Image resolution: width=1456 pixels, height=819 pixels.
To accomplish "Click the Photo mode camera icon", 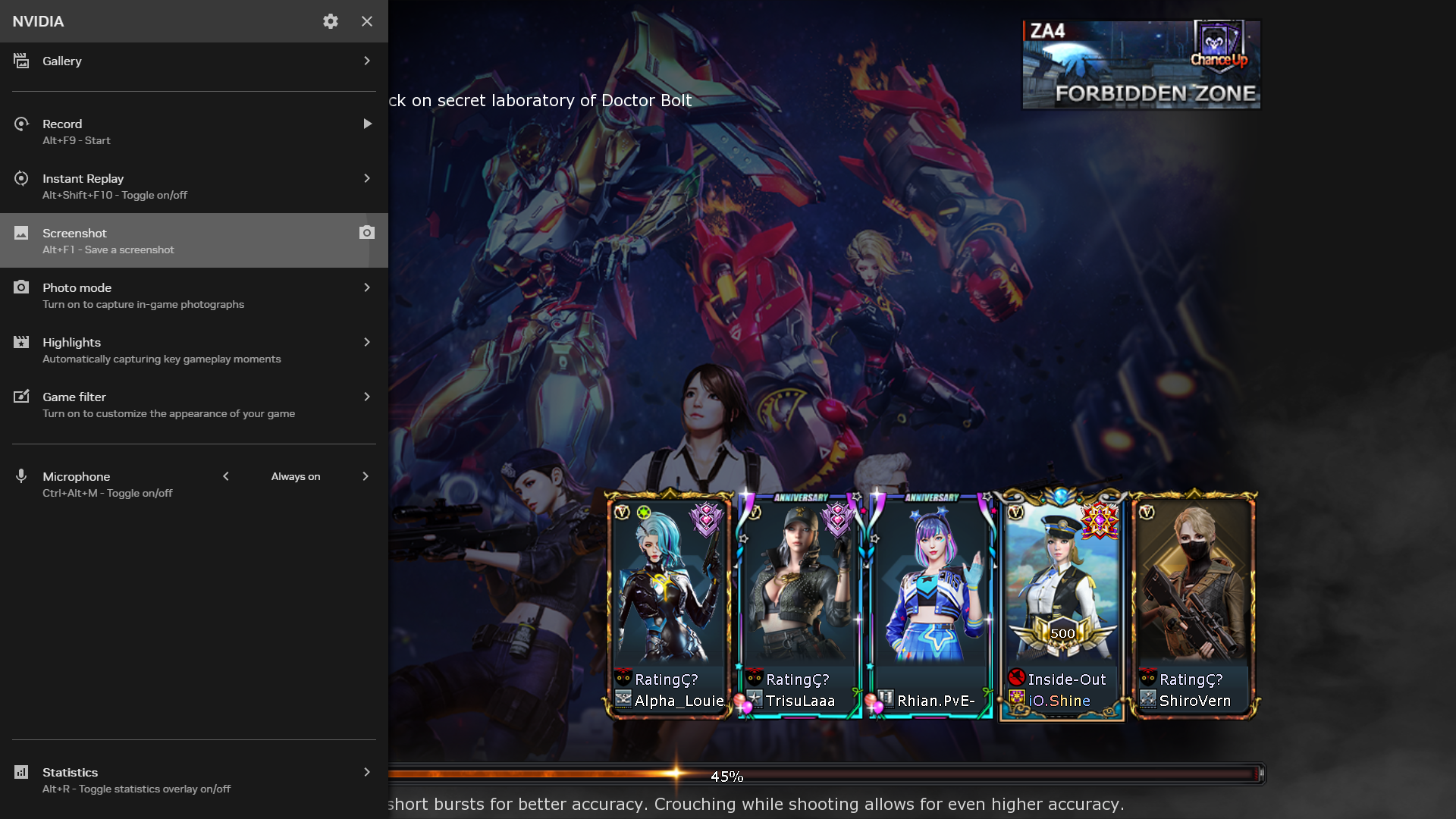I will tap(21, 287).
